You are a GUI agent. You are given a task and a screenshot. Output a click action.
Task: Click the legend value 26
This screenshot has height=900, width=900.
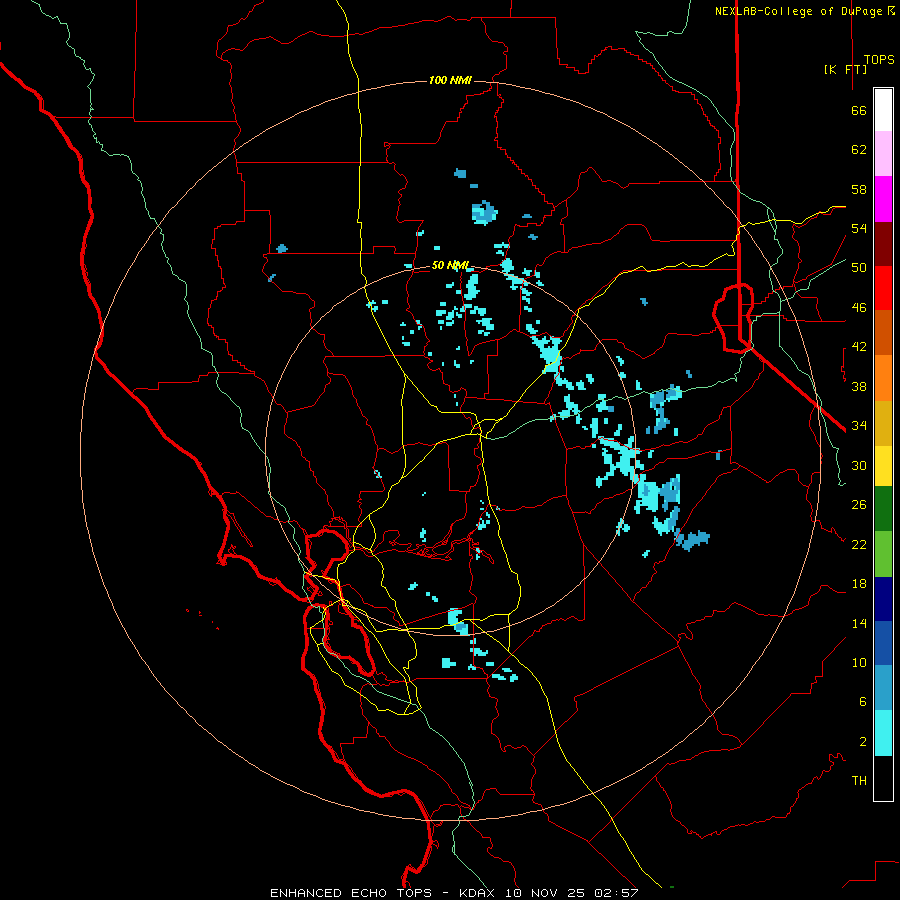tap(859, 505)
